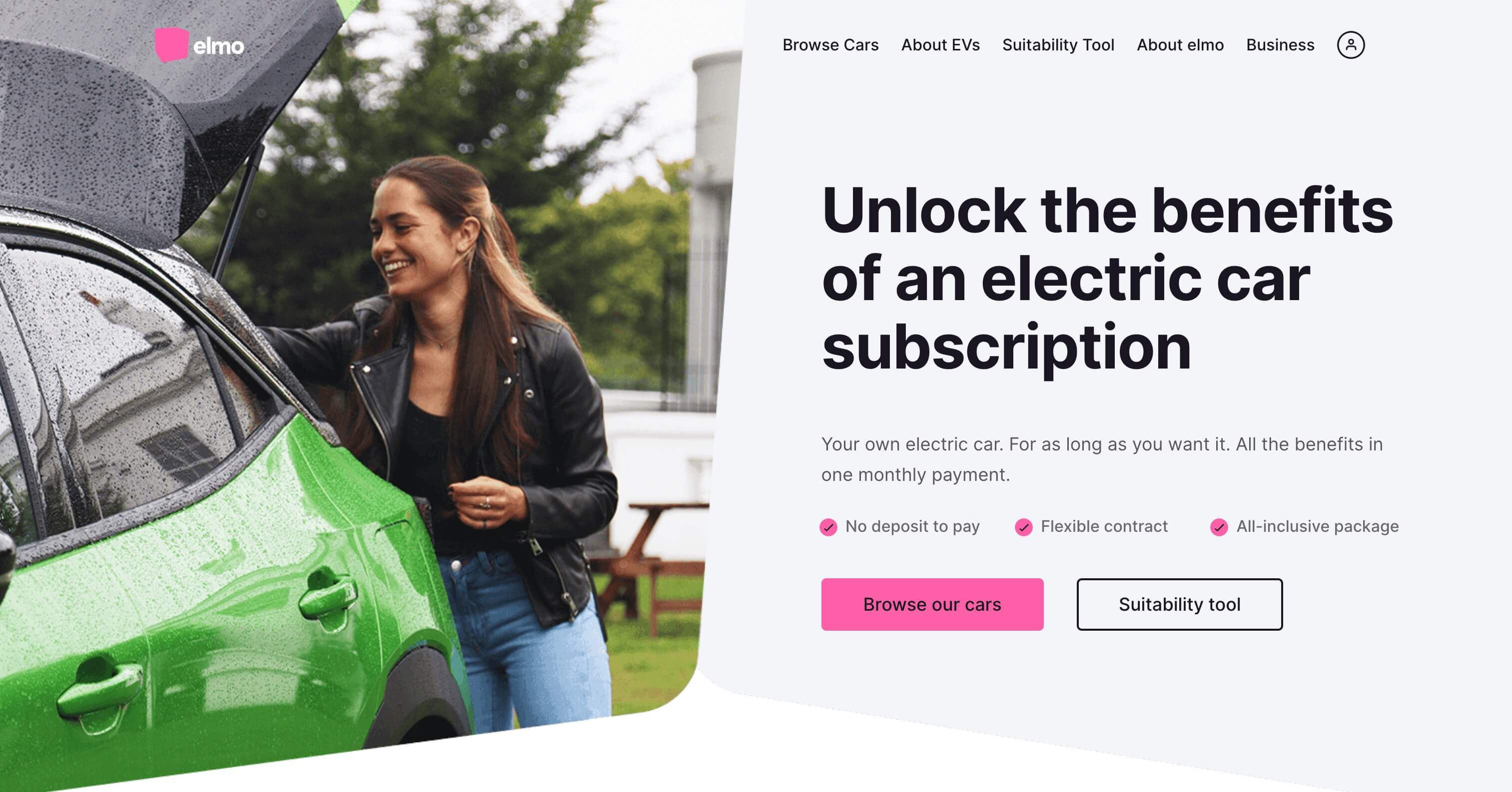
Task: Click the outlined Suitability tool button
Action: point(1179,604)
